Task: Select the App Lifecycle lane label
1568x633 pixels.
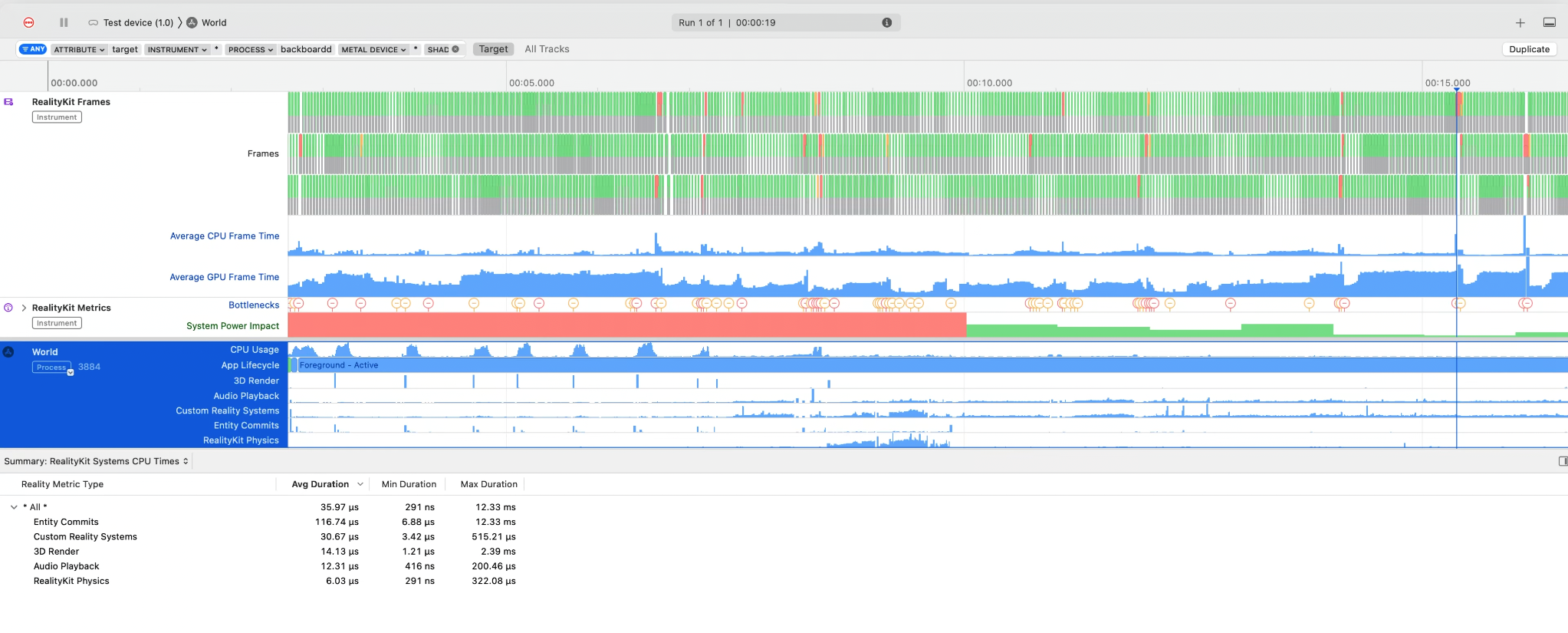Action: coord(250,365)
